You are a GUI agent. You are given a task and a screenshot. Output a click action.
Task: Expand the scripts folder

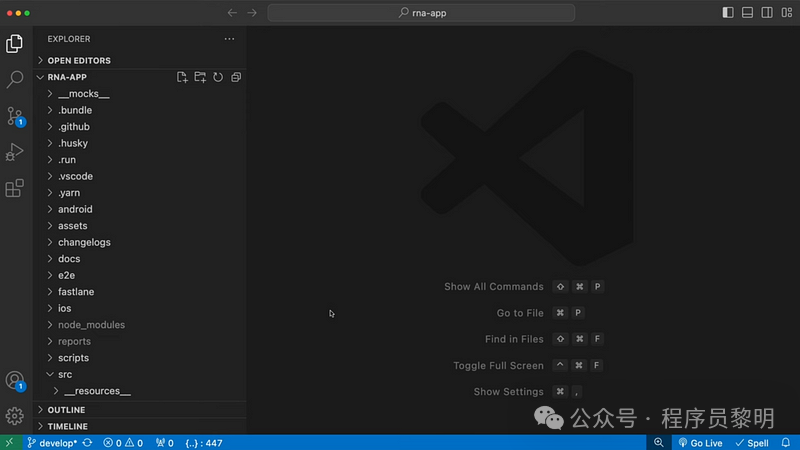click(140, 358)
